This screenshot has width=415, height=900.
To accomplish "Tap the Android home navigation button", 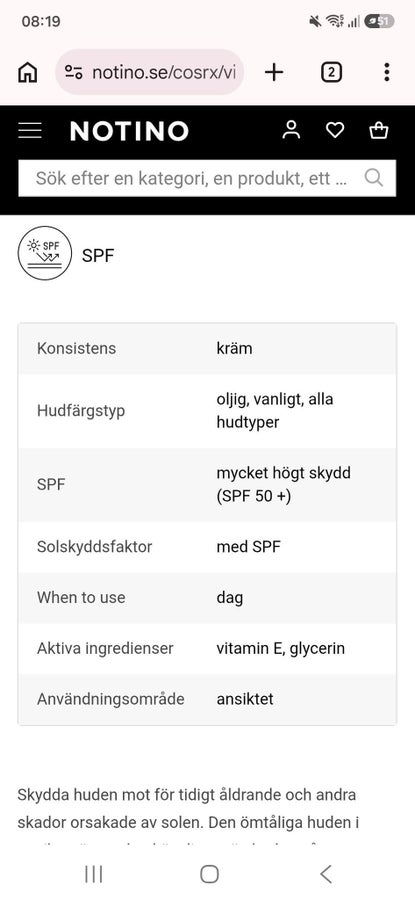I will click(x=210, y=874).
